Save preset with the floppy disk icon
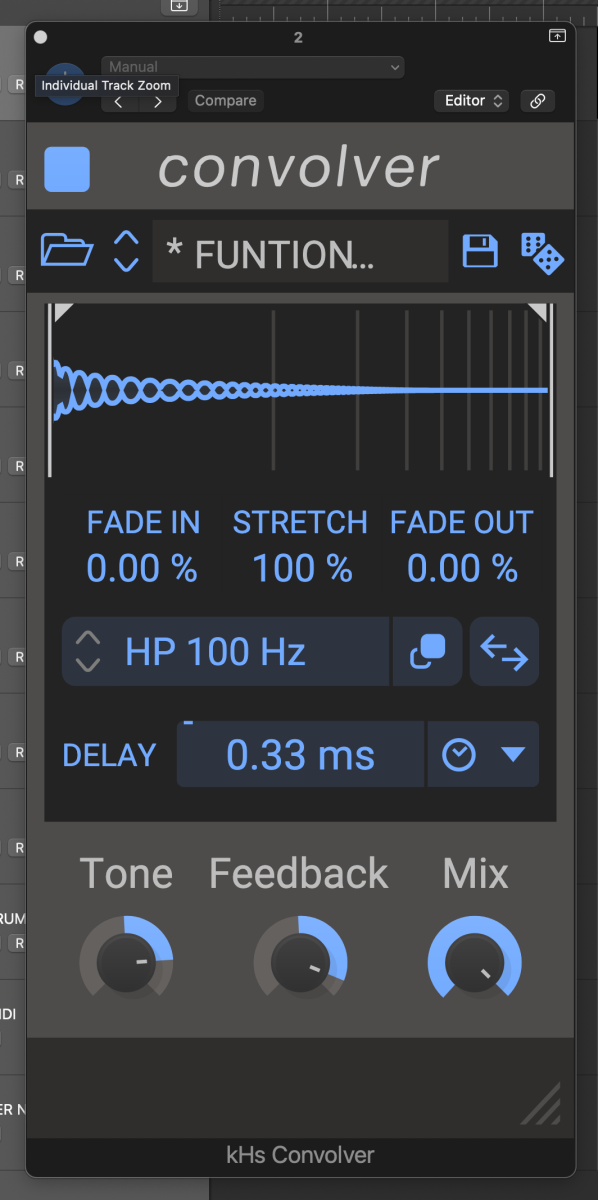Image resolution: width=598 pixels, height=1200 pixels. (x=480, y=250)
